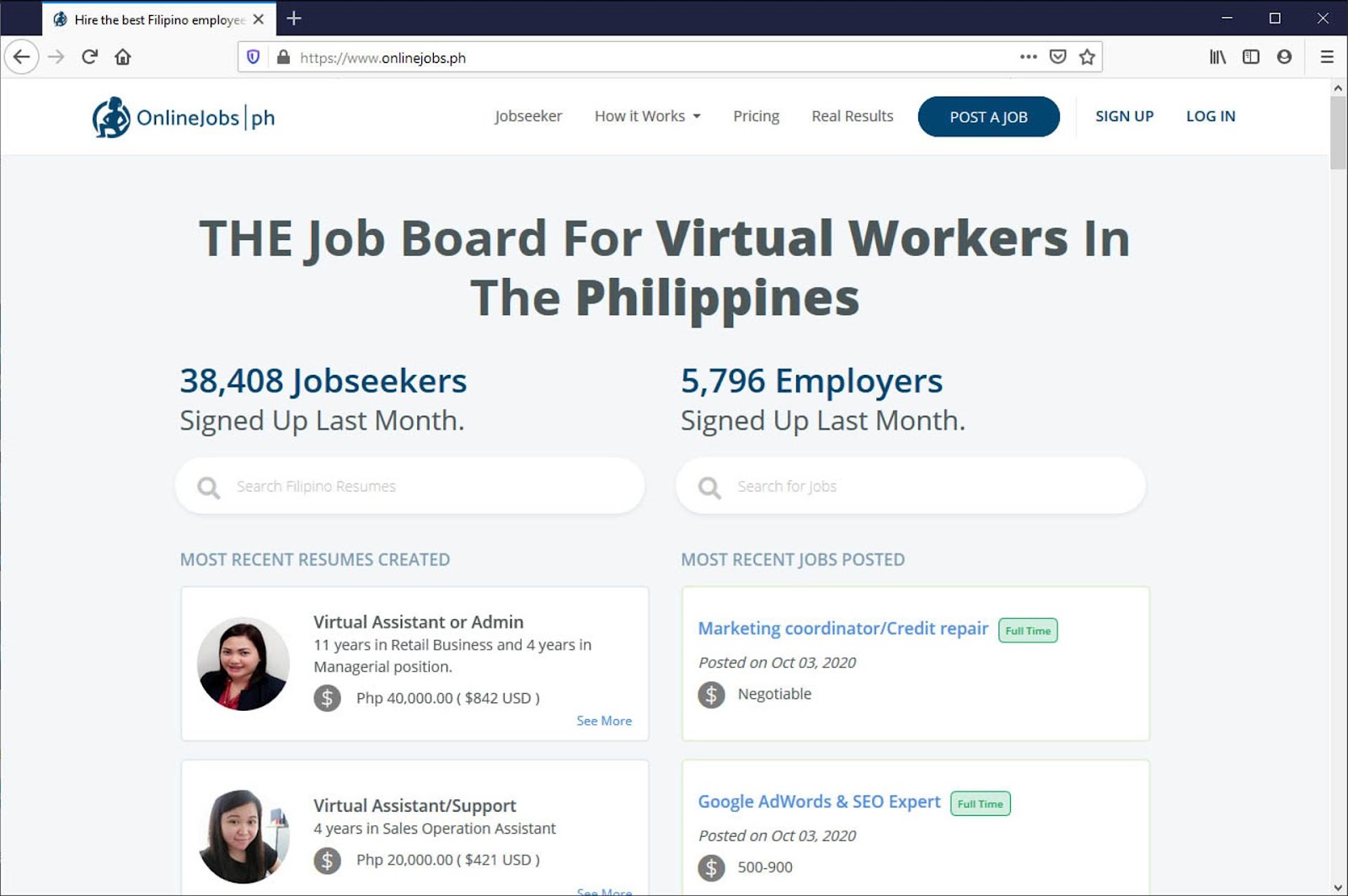The image size is (1348, 896).
Task: Open Google AdWords & SEO Expert job
Action: point(819,802)
